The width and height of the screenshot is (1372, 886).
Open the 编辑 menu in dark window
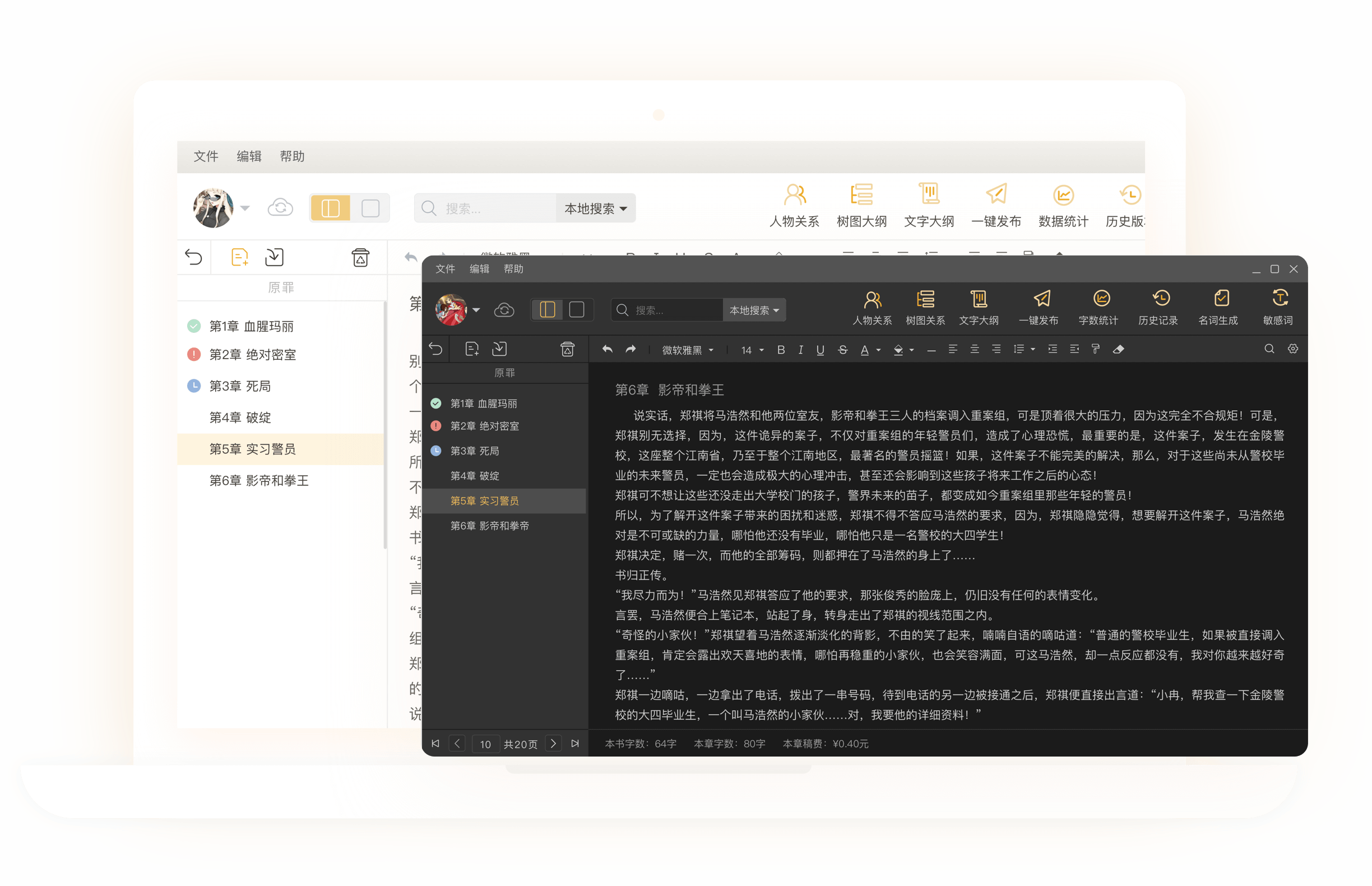point(479,268)
